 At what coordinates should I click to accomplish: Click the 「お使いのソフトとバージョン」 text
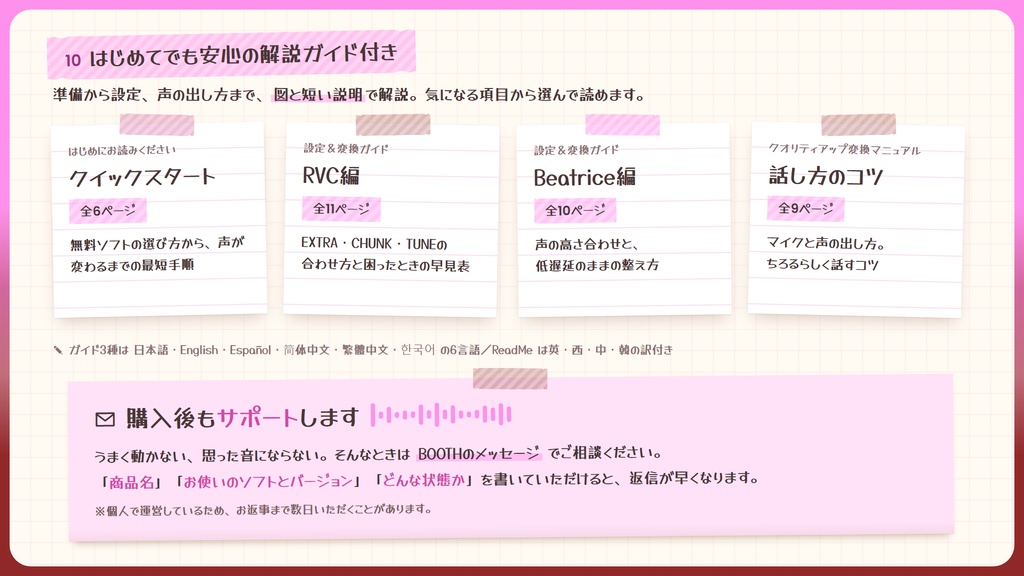pyautogui.click(x=267, y=481)
